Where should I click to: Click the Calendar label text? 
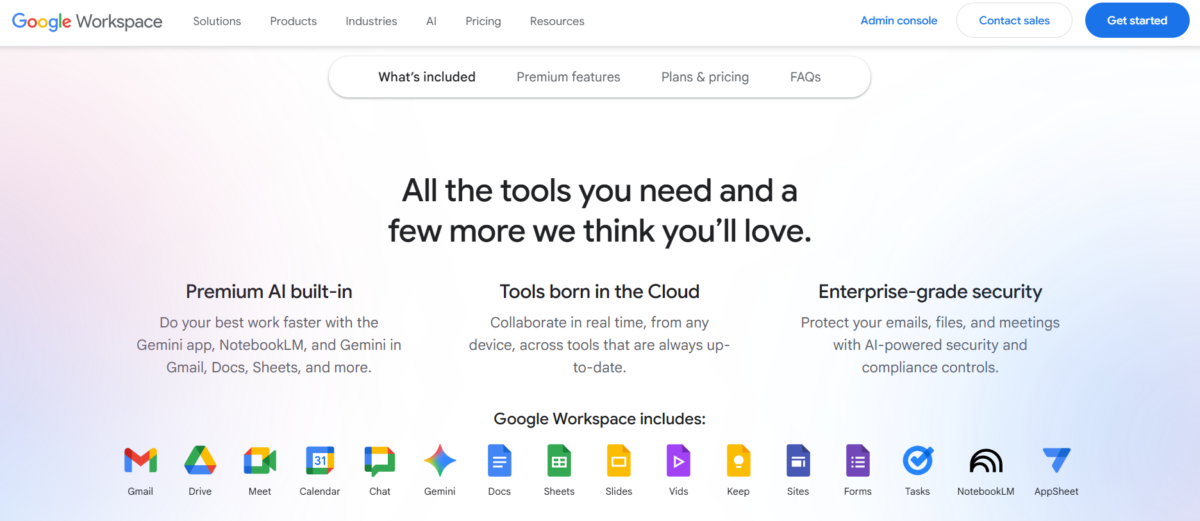[x=320, y=491]
